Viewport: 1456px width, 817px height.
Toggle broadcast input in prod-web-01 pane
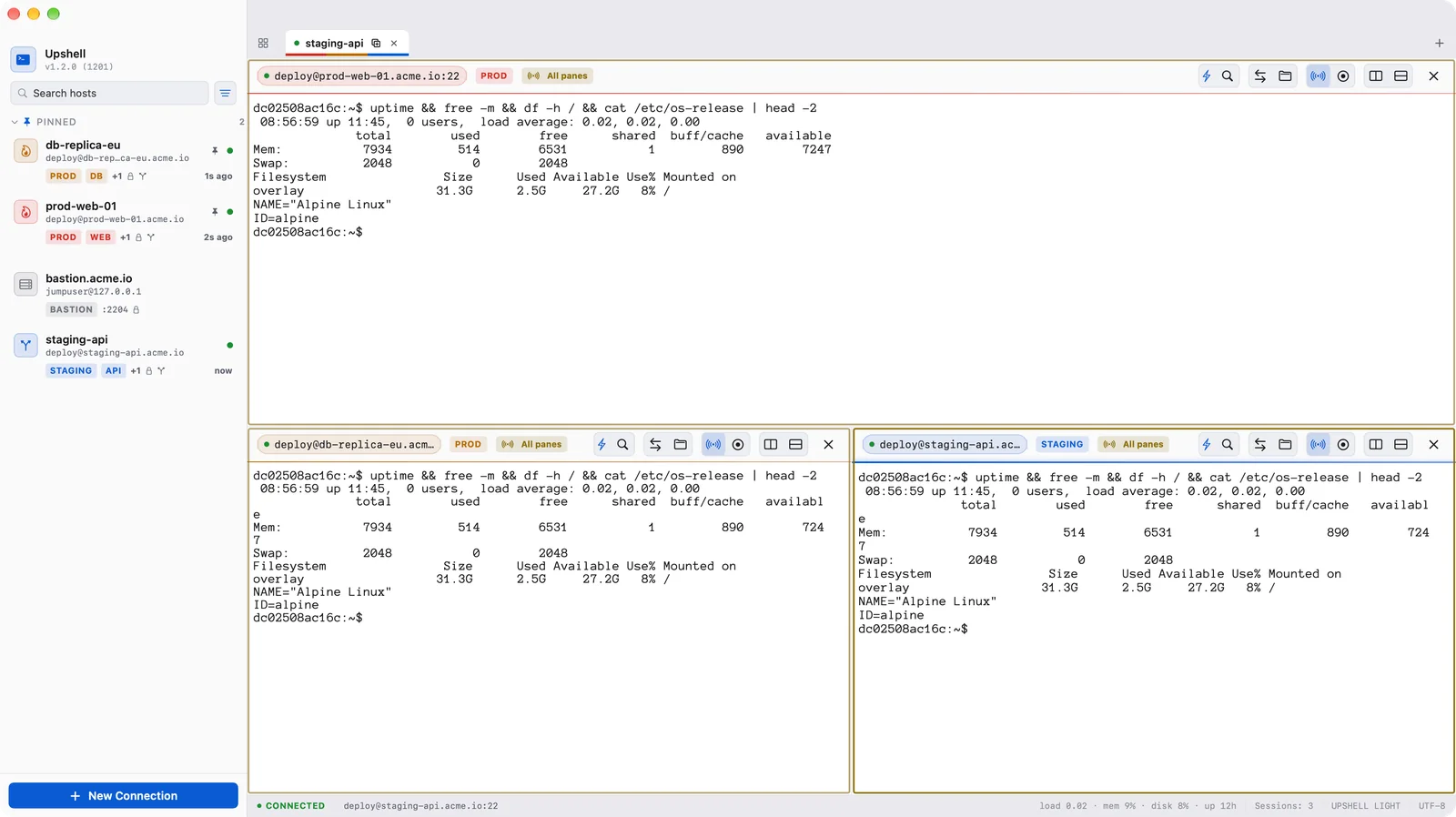tap(1318, 76)
